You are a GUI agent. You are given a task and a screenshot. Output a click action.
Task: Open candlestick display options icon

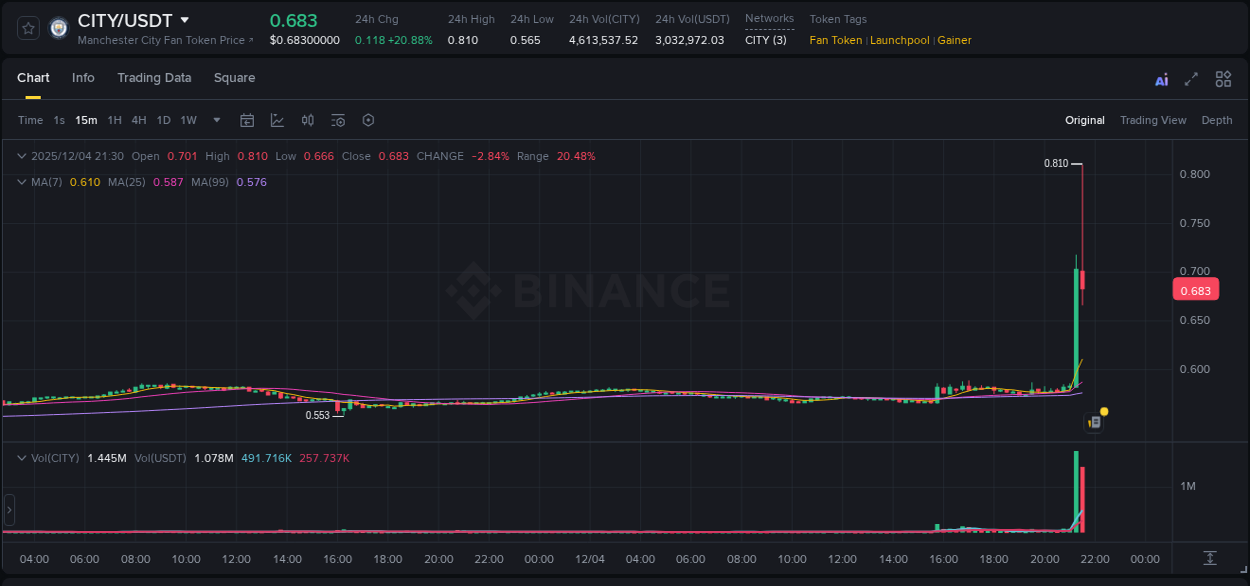click(x=307, y=120)
